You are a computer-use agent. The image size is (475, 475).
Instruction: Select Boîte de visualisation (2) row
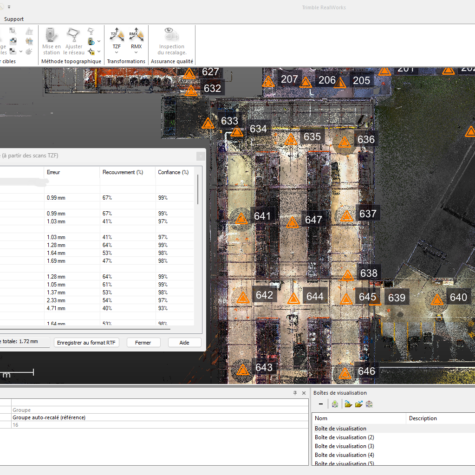[393, 437]
